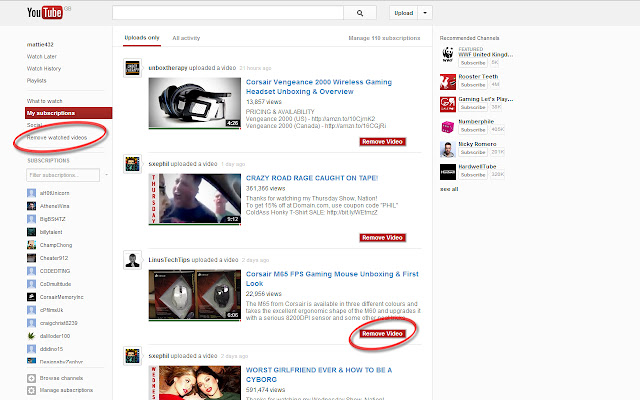The width and height of the screenshot is (640, 400).
Task: Open LinusTechTips channel avatar in feed
Action: pyautogui.click(x=133, y=260)
